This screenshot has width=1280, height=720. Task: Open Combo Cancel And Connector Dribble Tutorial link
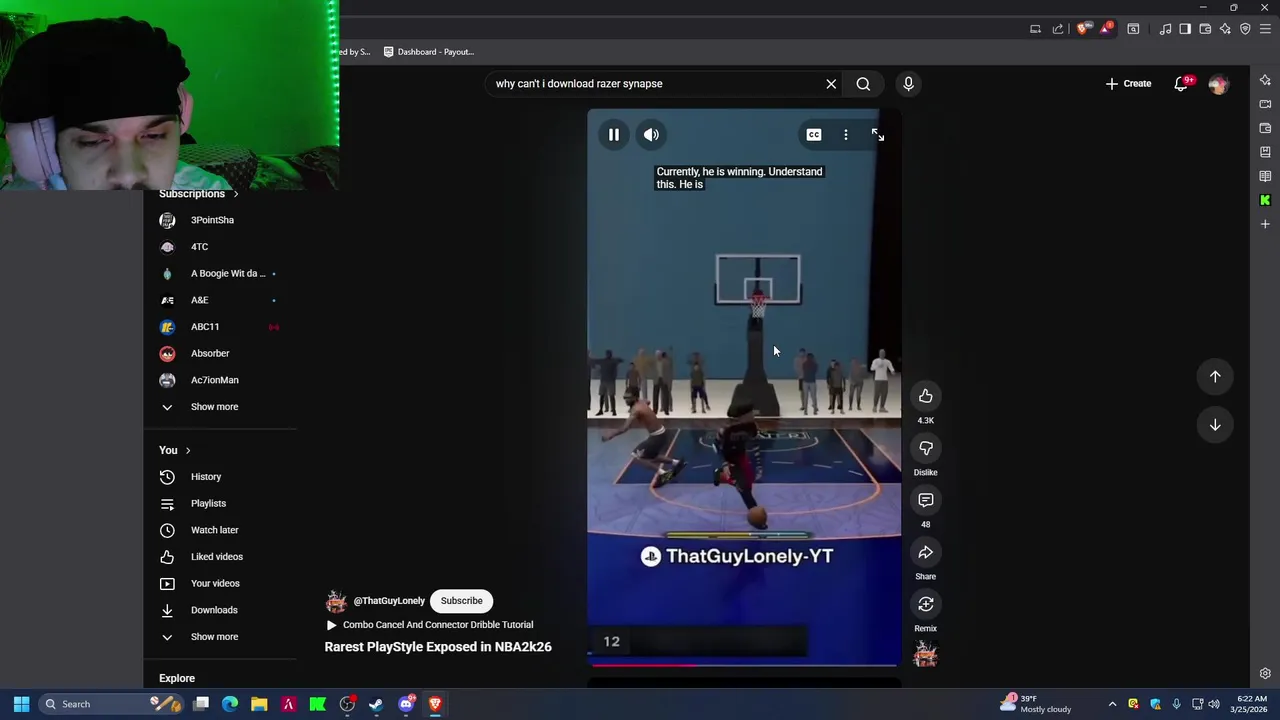[437, 625]
